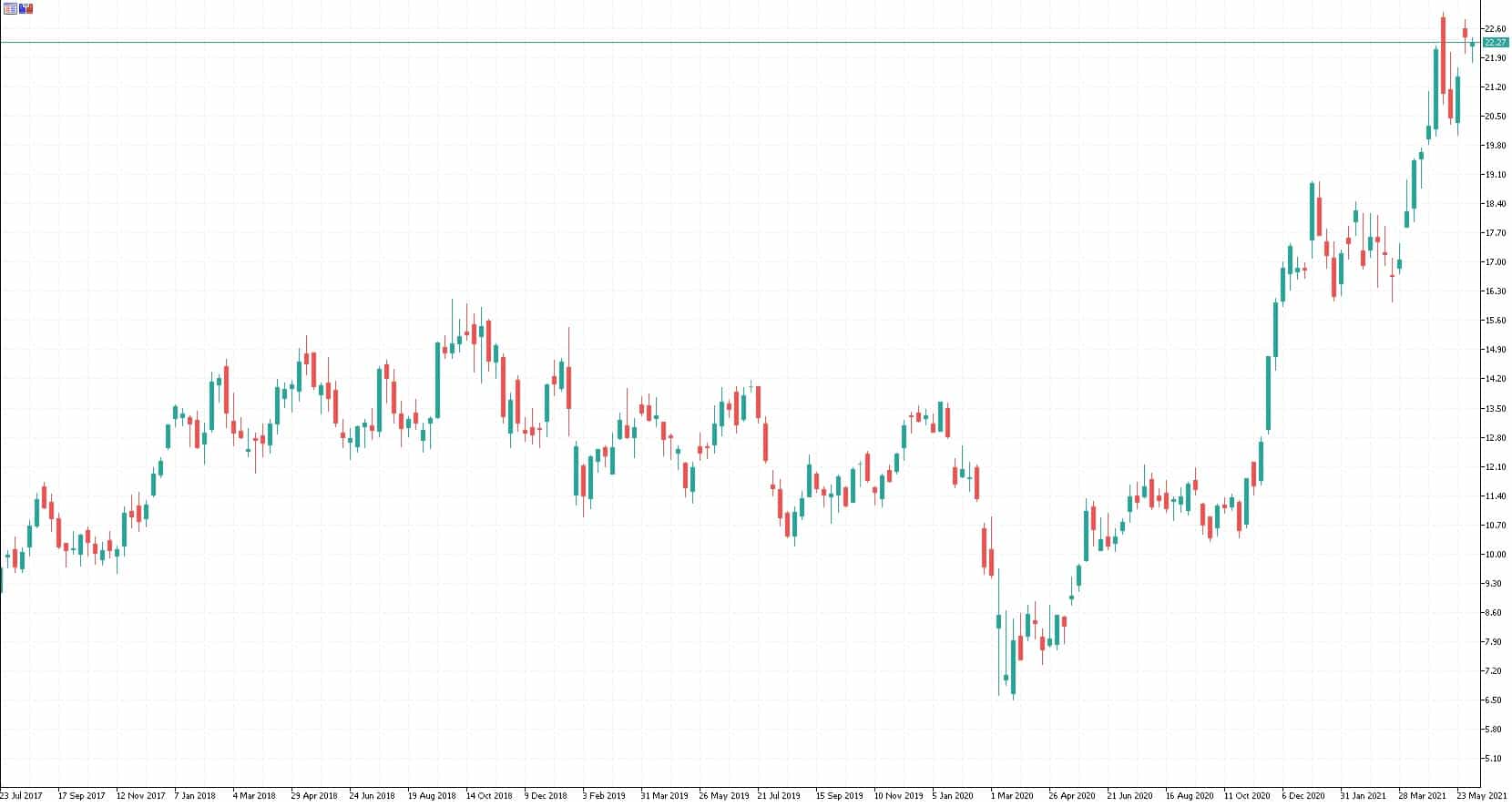
Task: Click the 6.50 price axis label
Action: (x=1495, y=700)
